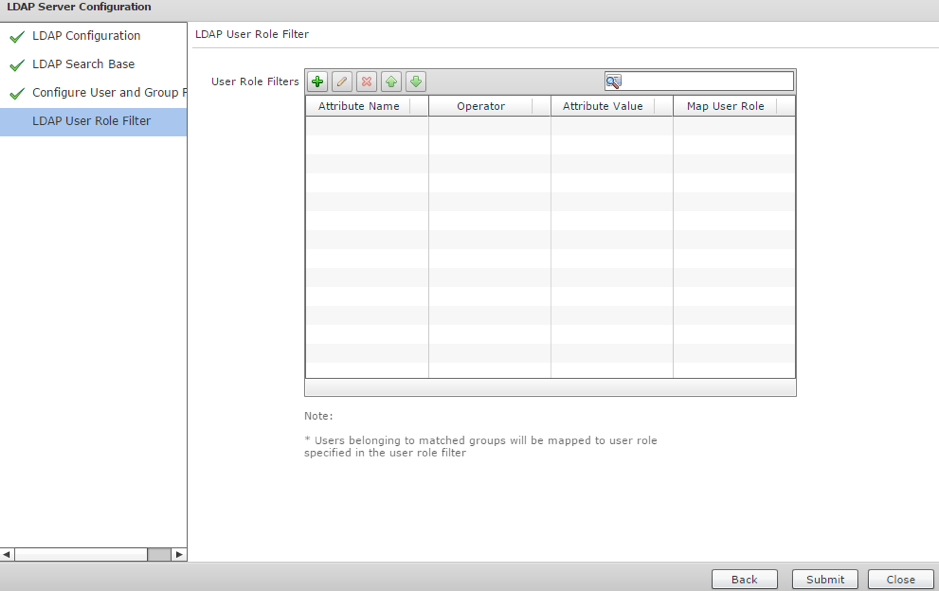Viewport: 939px width, 591px height.
Task: Click the Operator column header
Action: tap(480, 106)
